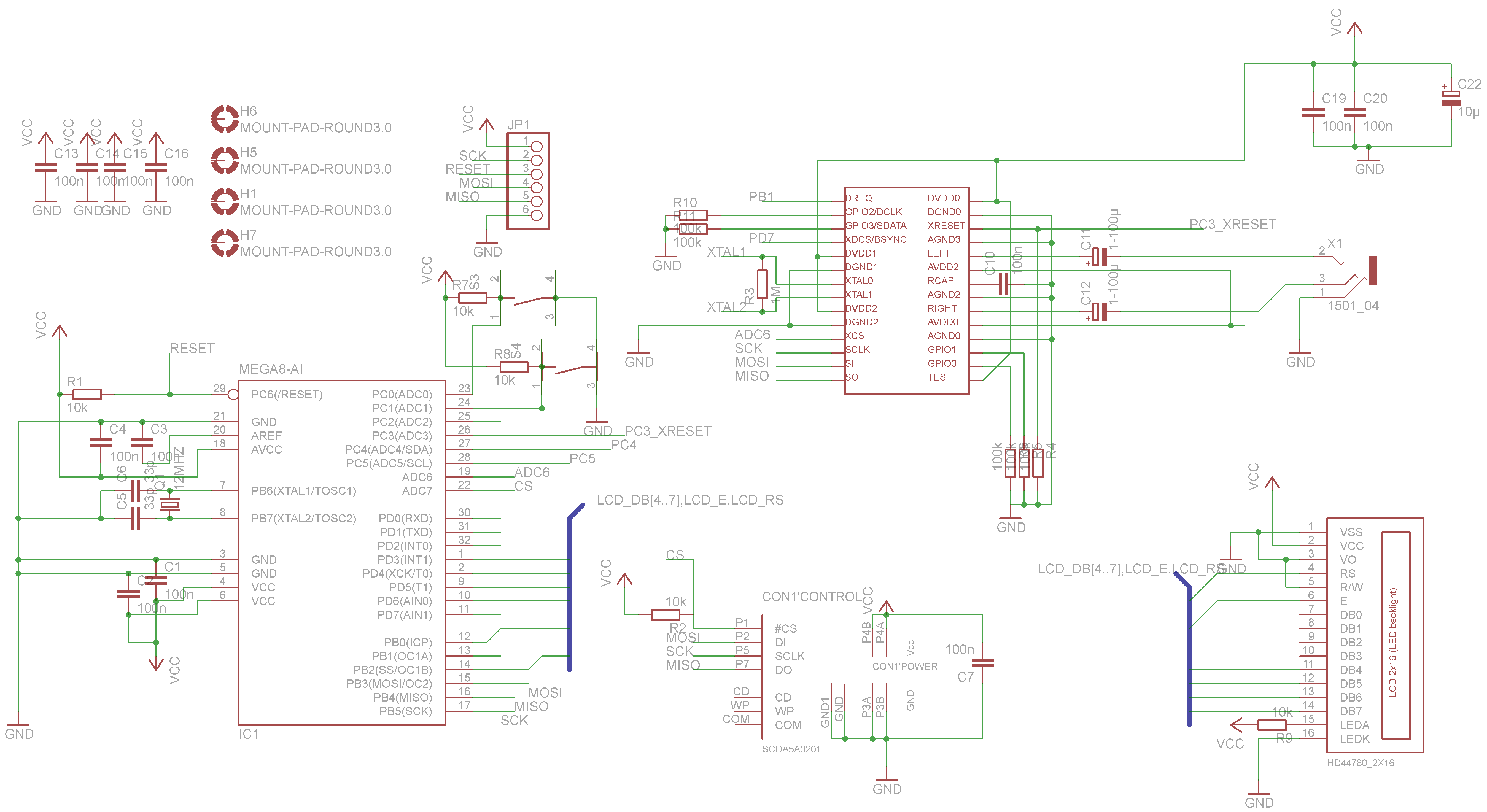Select the R7 10k resistor symbol

click(x=473, y=298)
